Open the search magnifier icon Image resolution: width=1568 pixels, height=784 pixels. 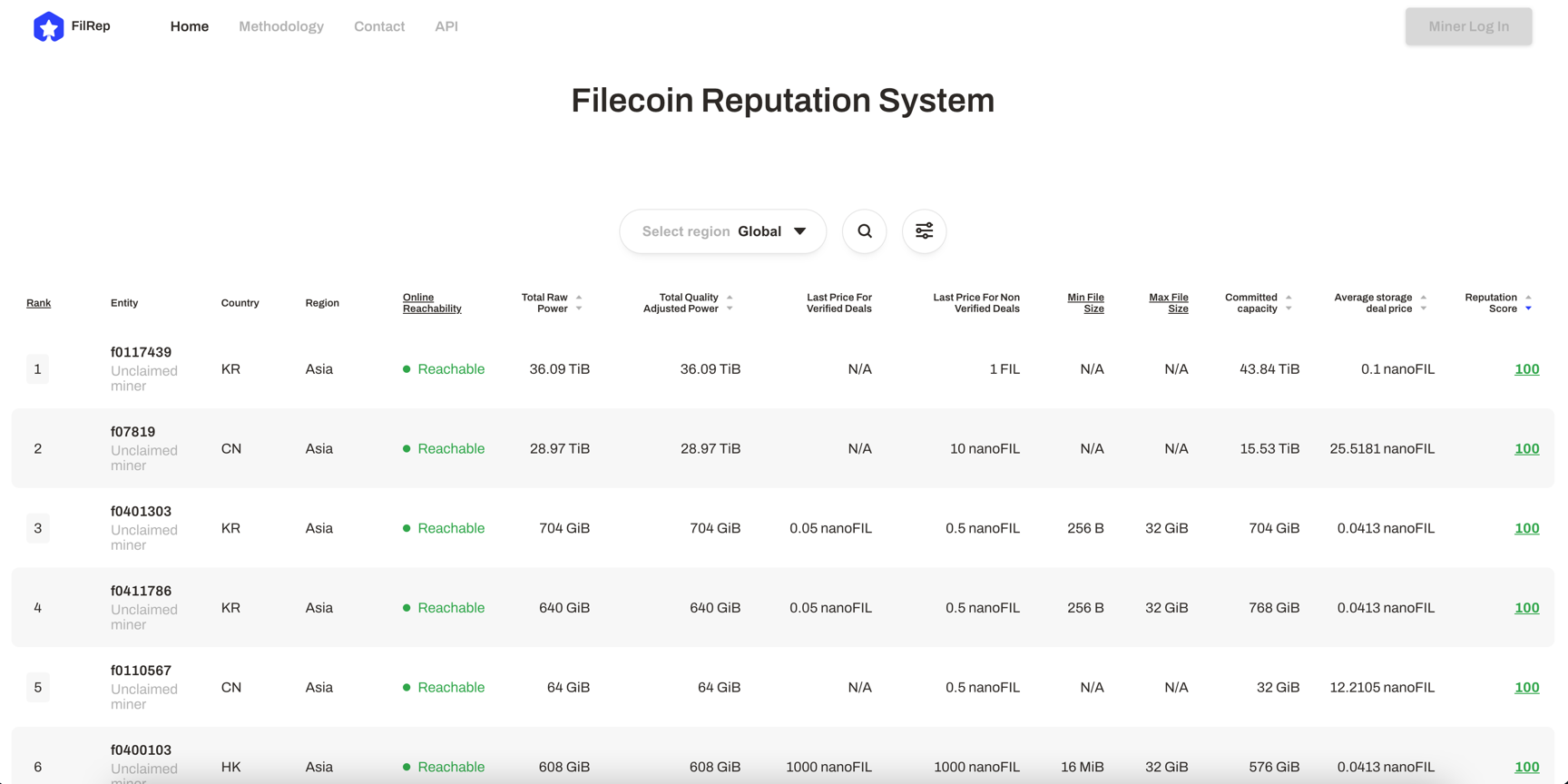[865, 231]
